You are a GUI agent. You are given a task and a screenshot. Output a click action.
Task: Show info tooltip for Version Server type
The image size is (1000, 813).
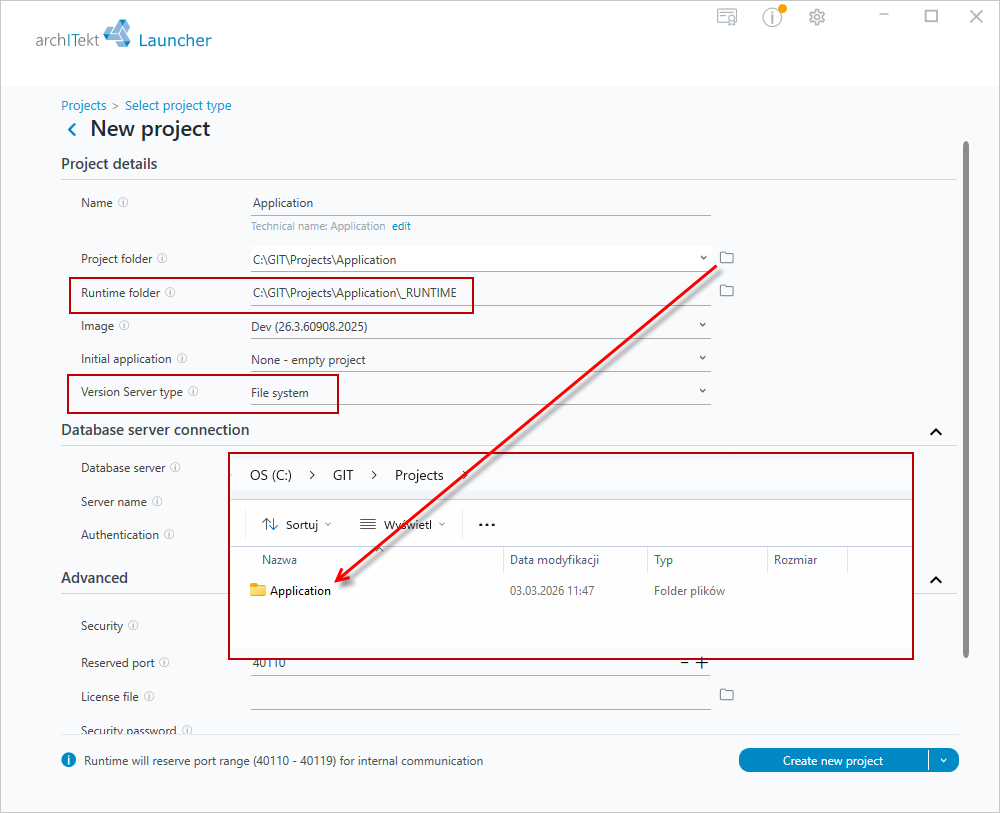click(x=193, y=392)
